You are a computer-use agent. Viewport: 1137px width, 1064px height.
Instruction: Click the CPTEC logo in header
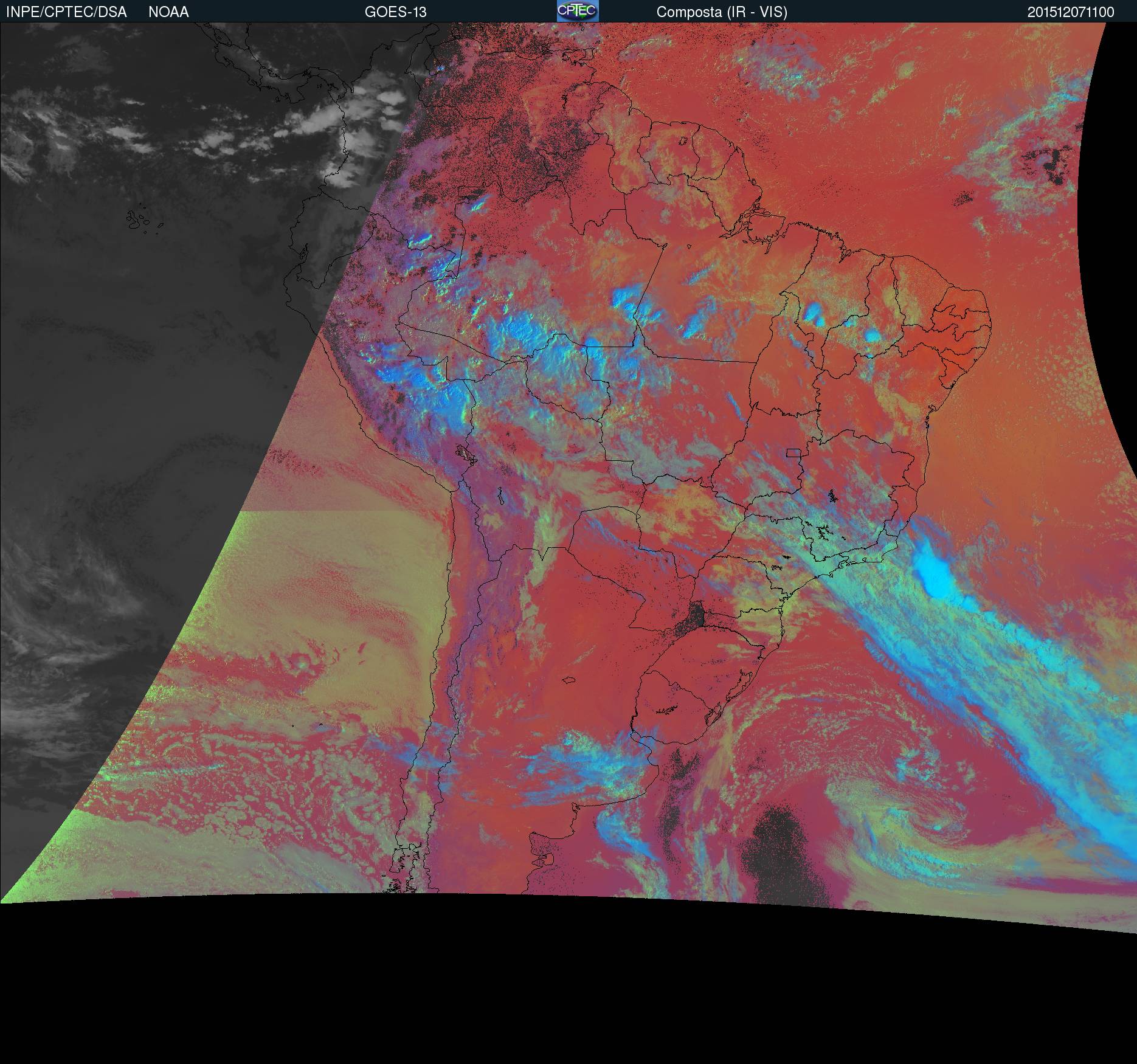click(578, 11)
